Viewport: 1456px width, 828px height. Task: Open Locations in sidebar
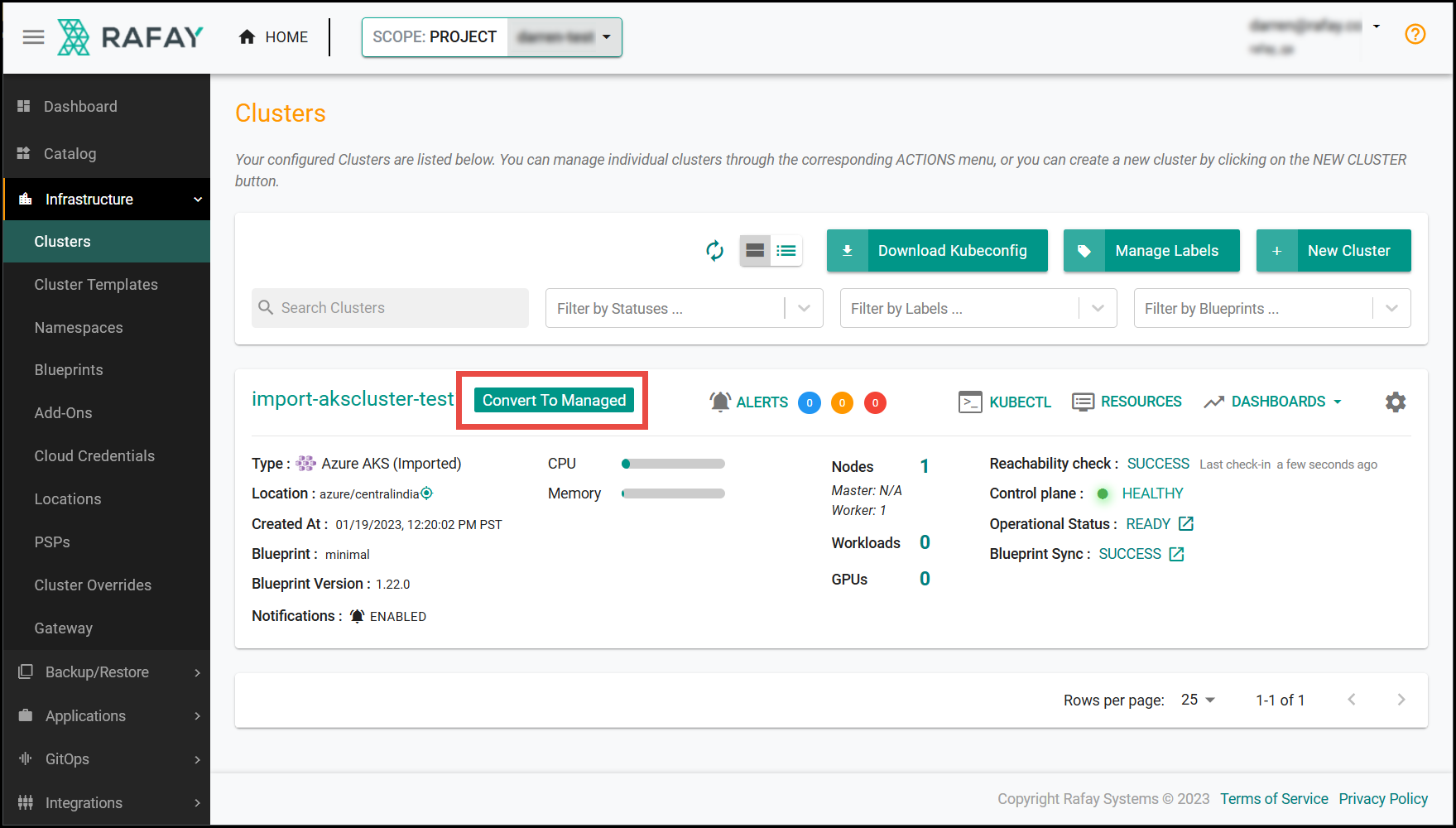click(107, 499)
